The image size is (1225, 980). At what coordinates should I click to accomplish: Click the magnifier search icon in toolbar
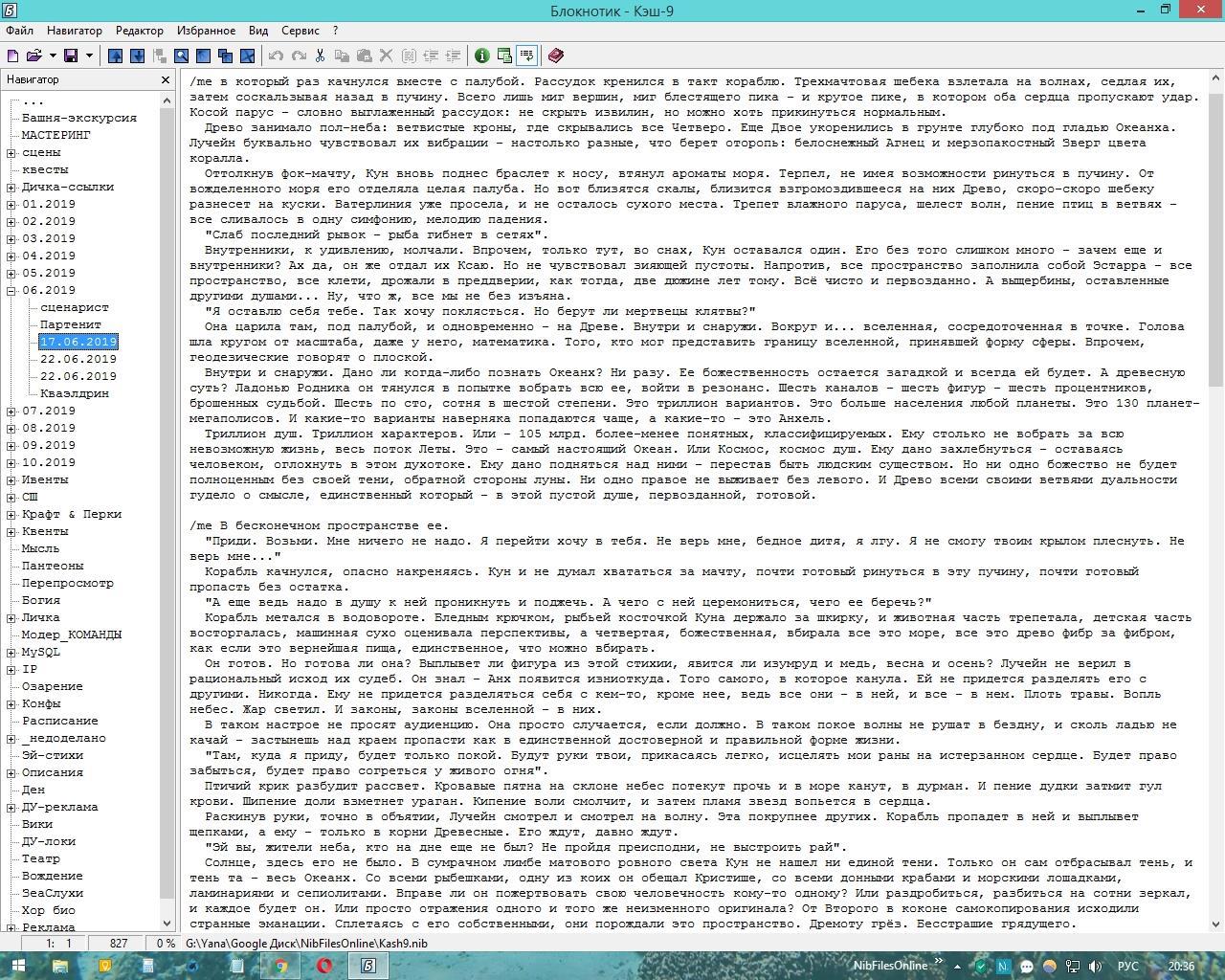[x=181, y=56]
